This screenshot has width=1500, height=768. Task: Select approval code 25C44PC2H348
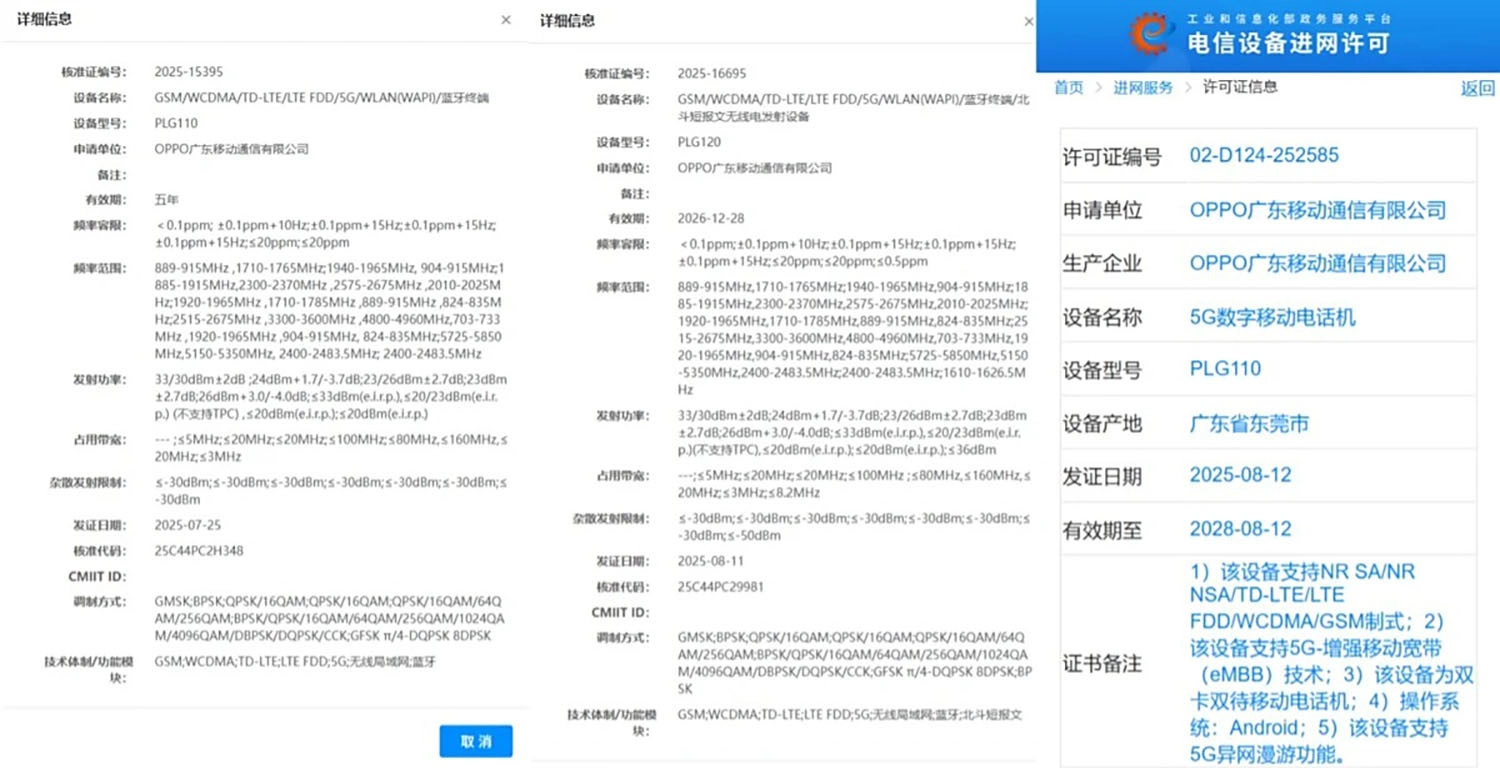coord(198,551)
